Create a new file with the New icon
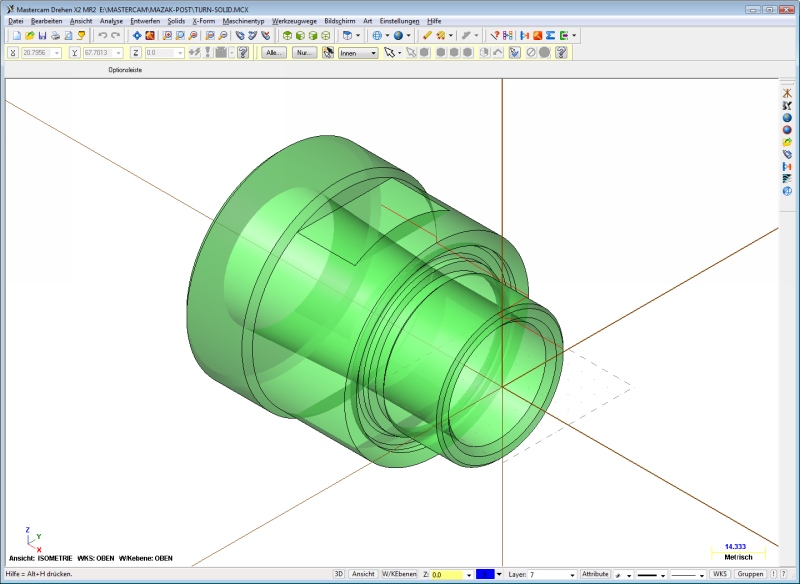 coord(17,36)
